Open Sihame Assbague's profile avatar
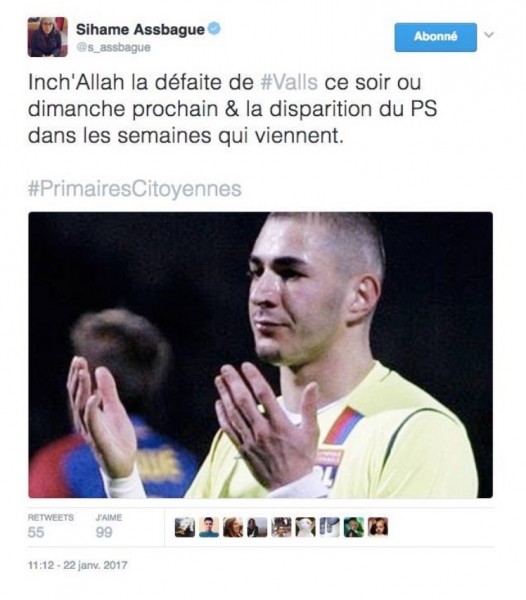Viewport: 526px width, 600px height. coord(47,37)
